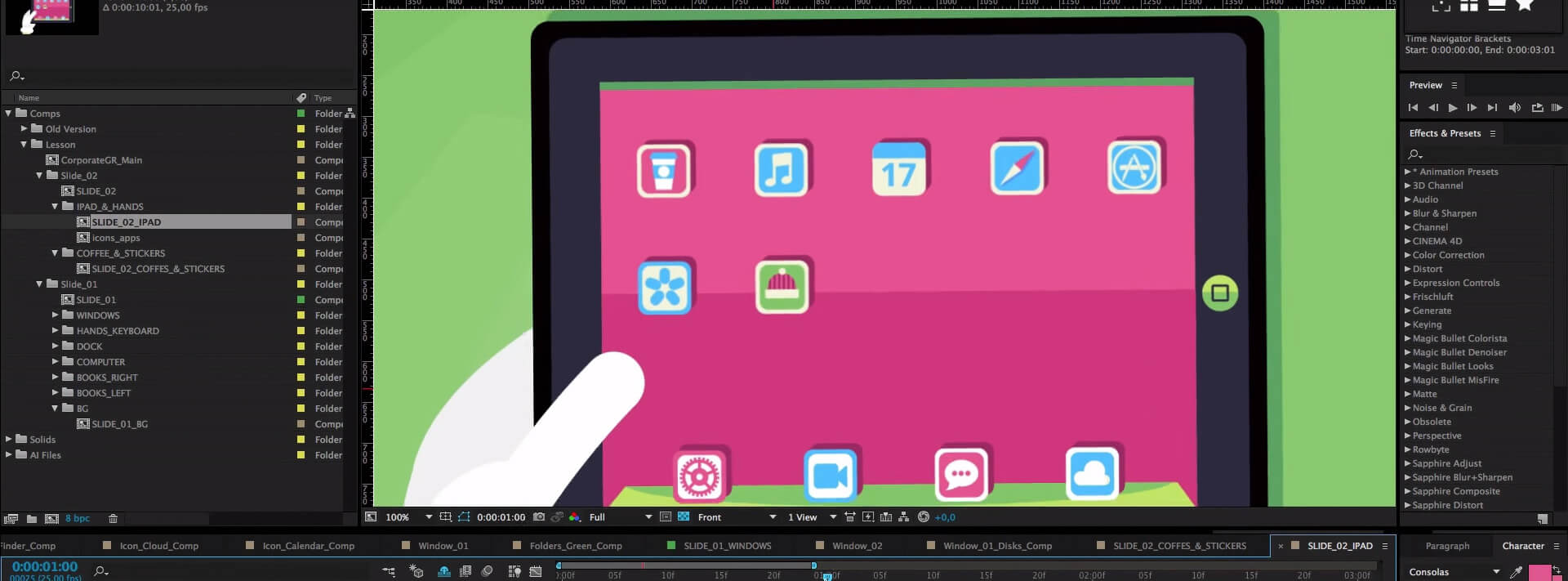Click Project panel search magnifier icon

pos(16,76)
